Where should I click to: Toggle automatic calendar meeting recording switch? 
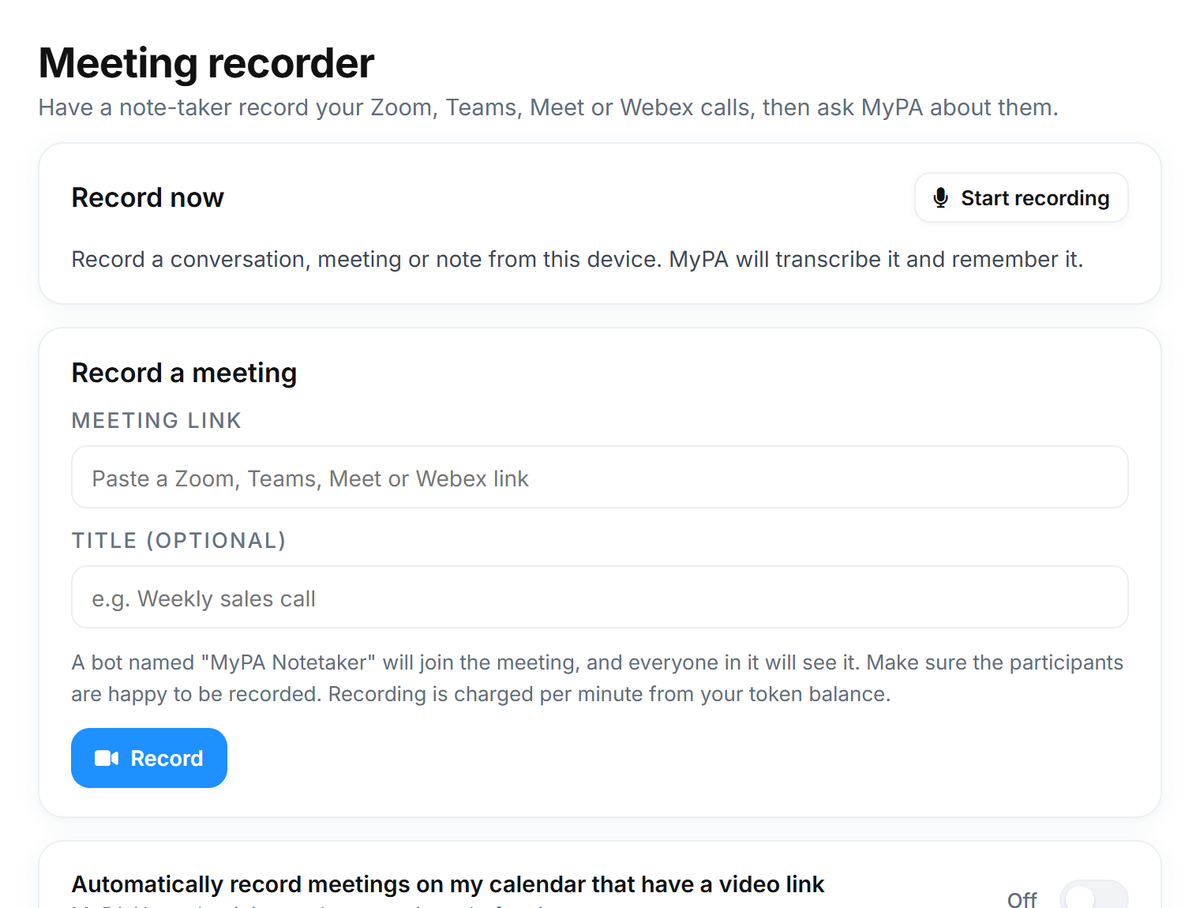click(1093, 896)
